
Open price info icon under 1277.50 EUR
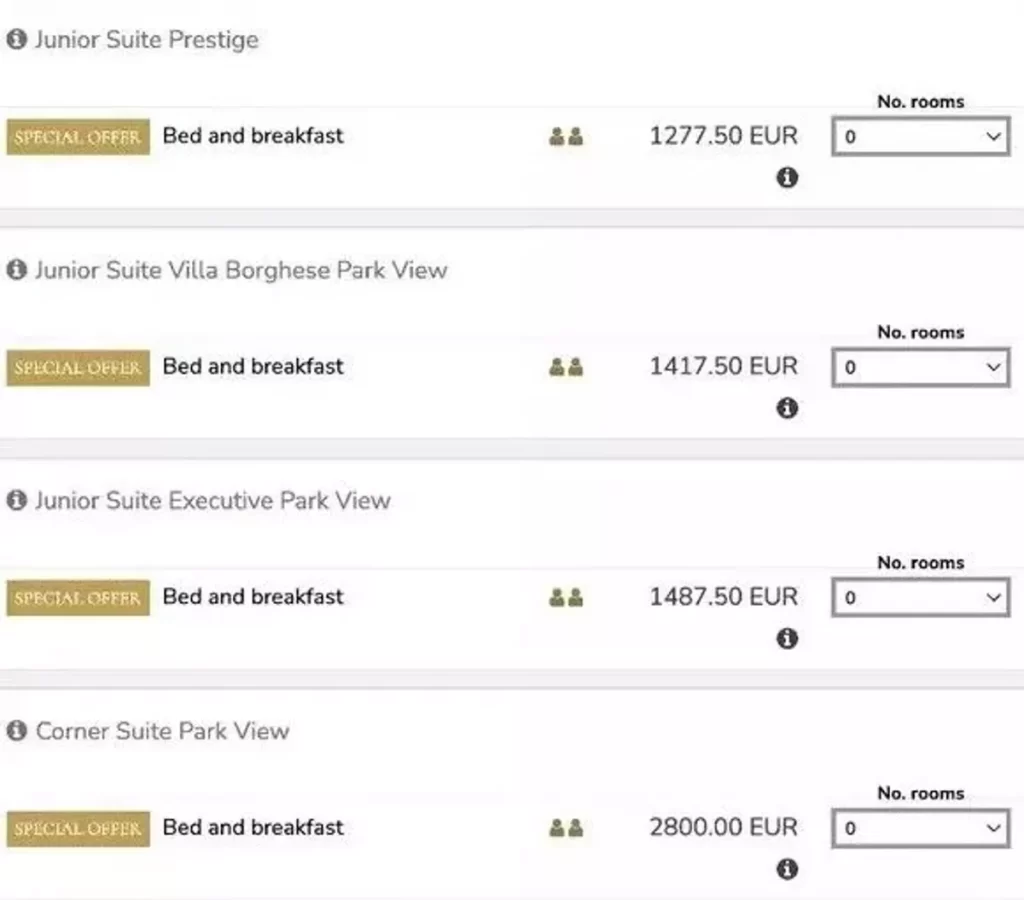click(x=787, y=177)
